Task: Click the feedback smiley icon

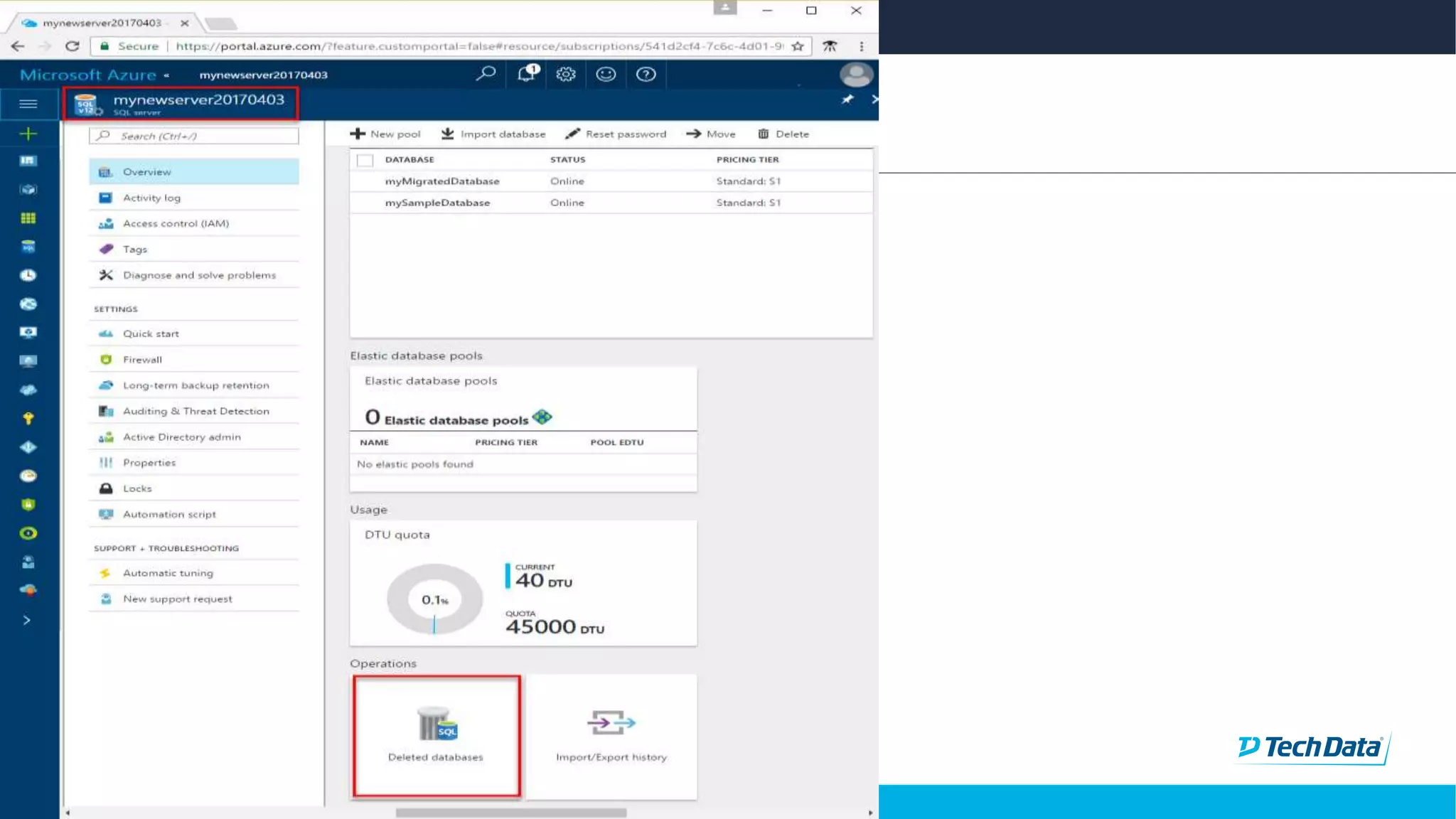Action: pos(606,74)
